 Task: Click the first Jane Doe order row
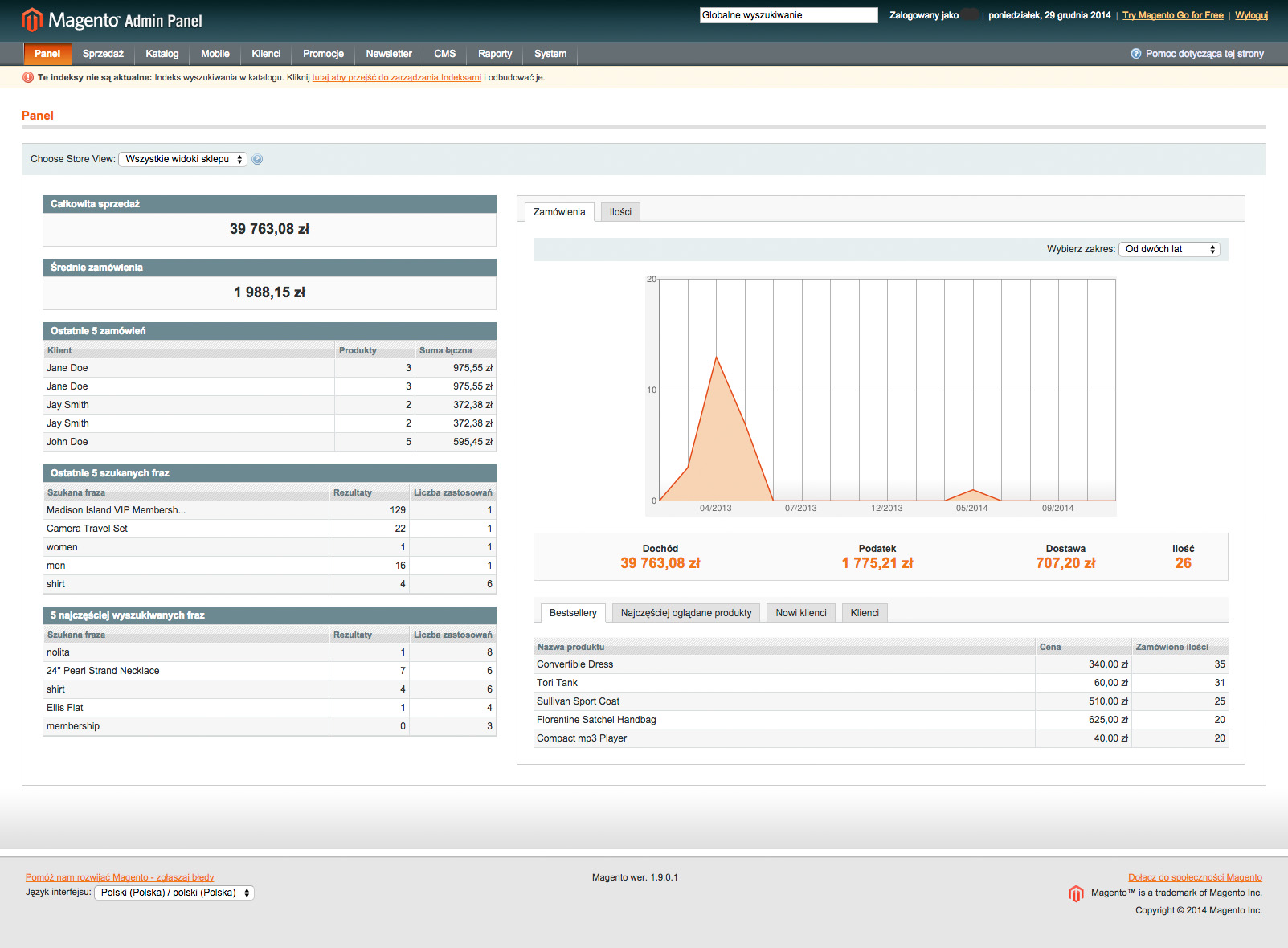point(269,368)
